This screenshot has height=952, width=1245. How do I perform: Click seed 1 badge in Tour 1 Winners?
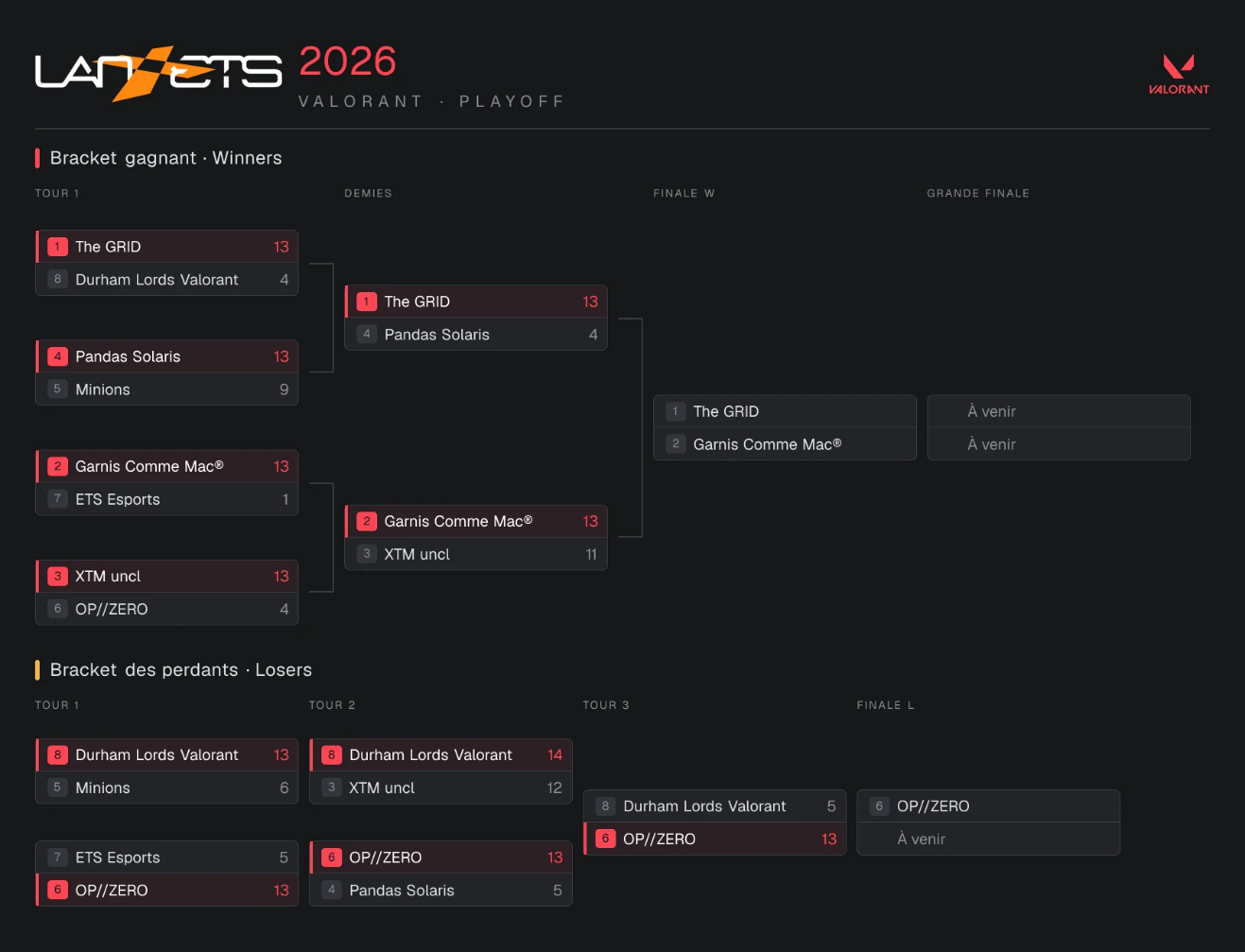[x=58, y=247]
